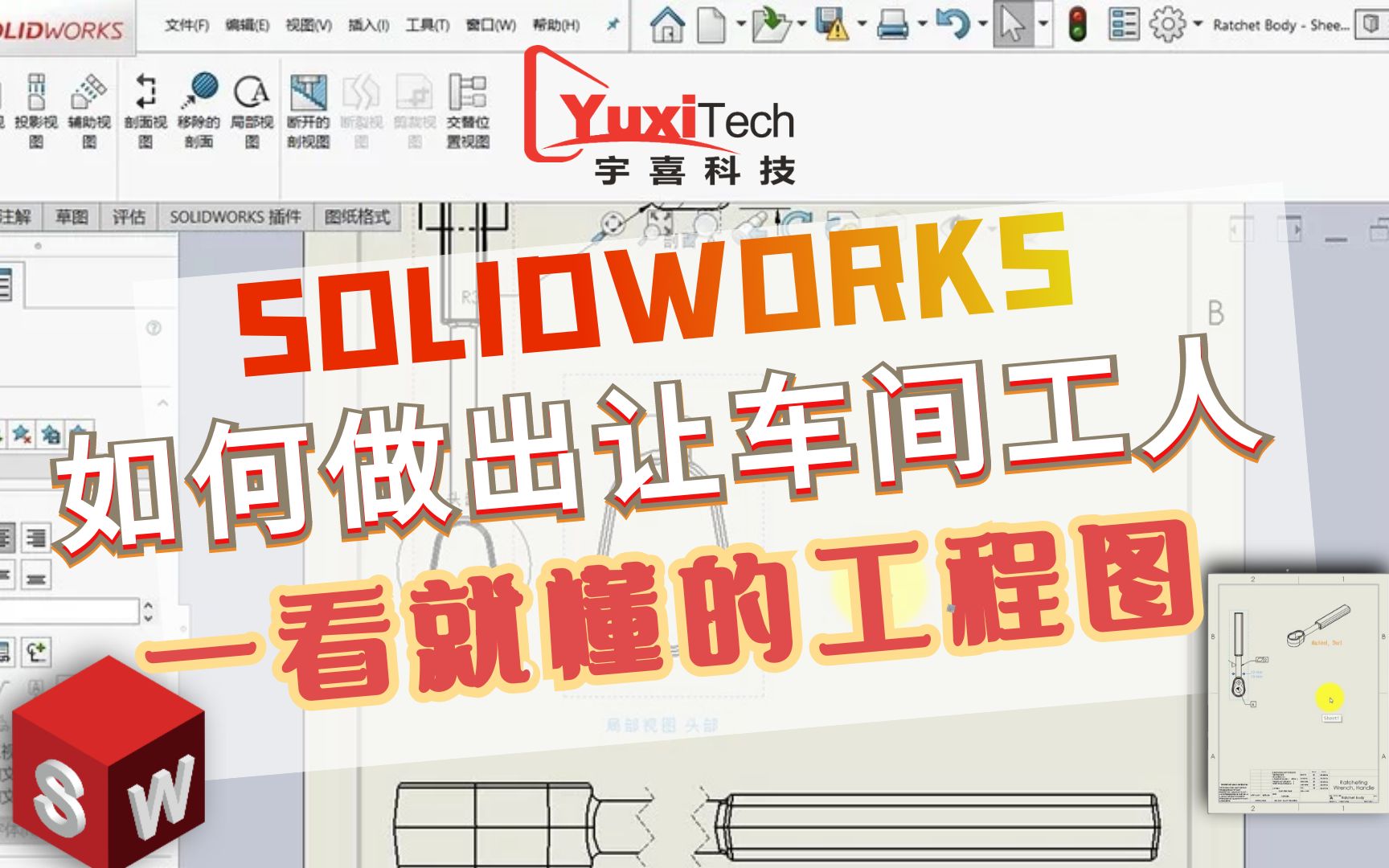This screenshot has width=1389, height=868.
Task: Click the greyed 断裂视图 break view tool
Action: click(362, 112)
